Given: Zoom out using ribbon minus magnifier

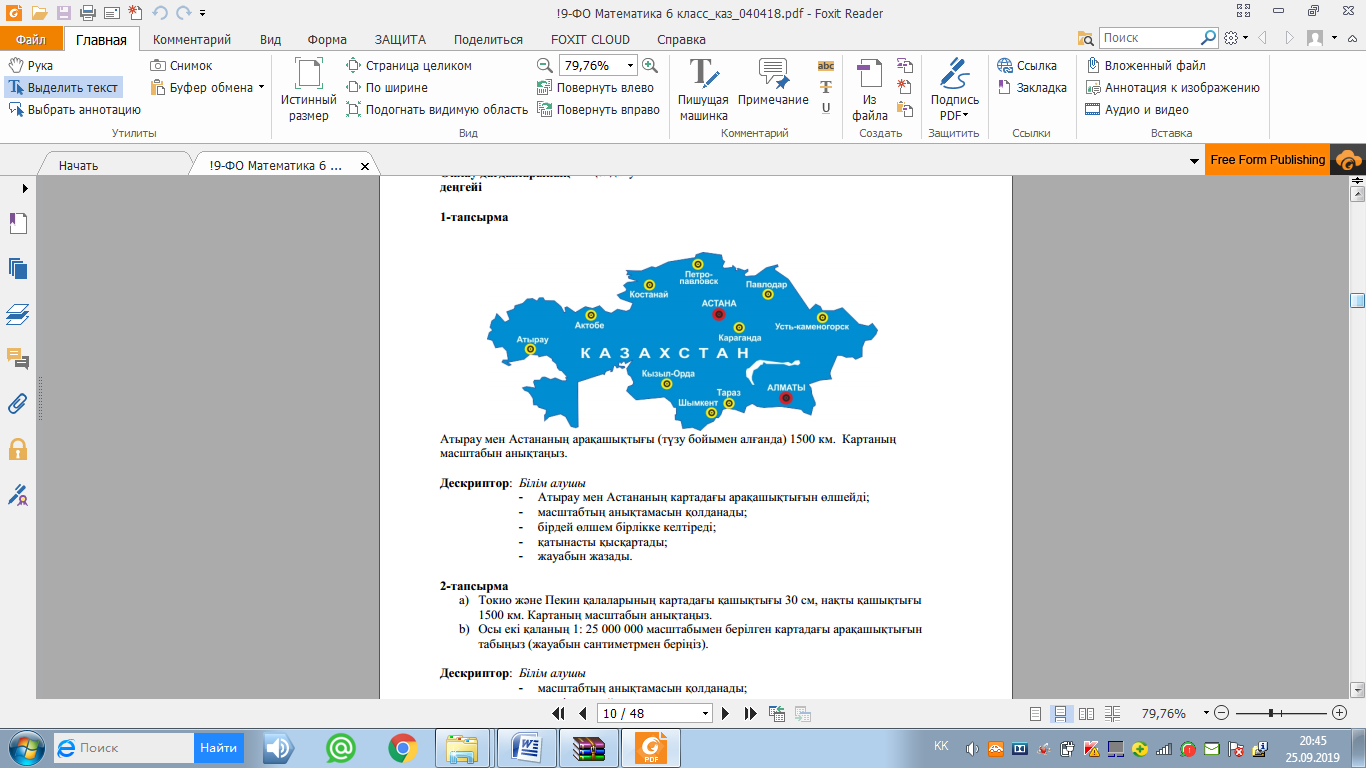Looking at the screenshot, I should (545, 66).
